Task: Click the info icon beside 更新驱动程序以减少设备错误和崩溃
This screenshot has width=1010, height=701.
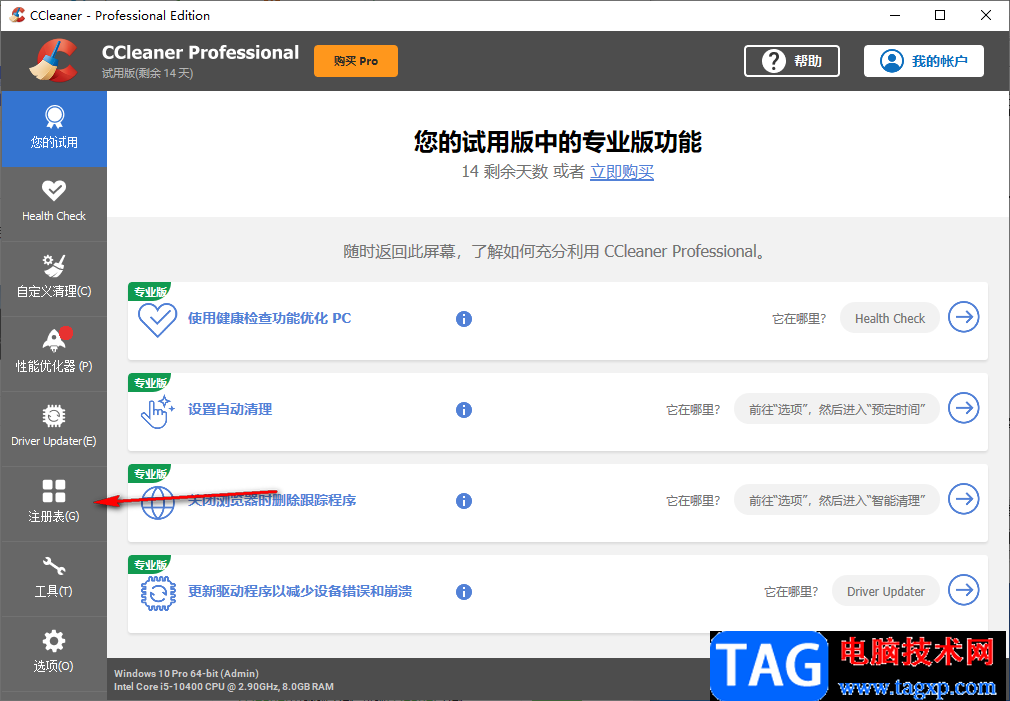Action: click(x=463, y=591)
